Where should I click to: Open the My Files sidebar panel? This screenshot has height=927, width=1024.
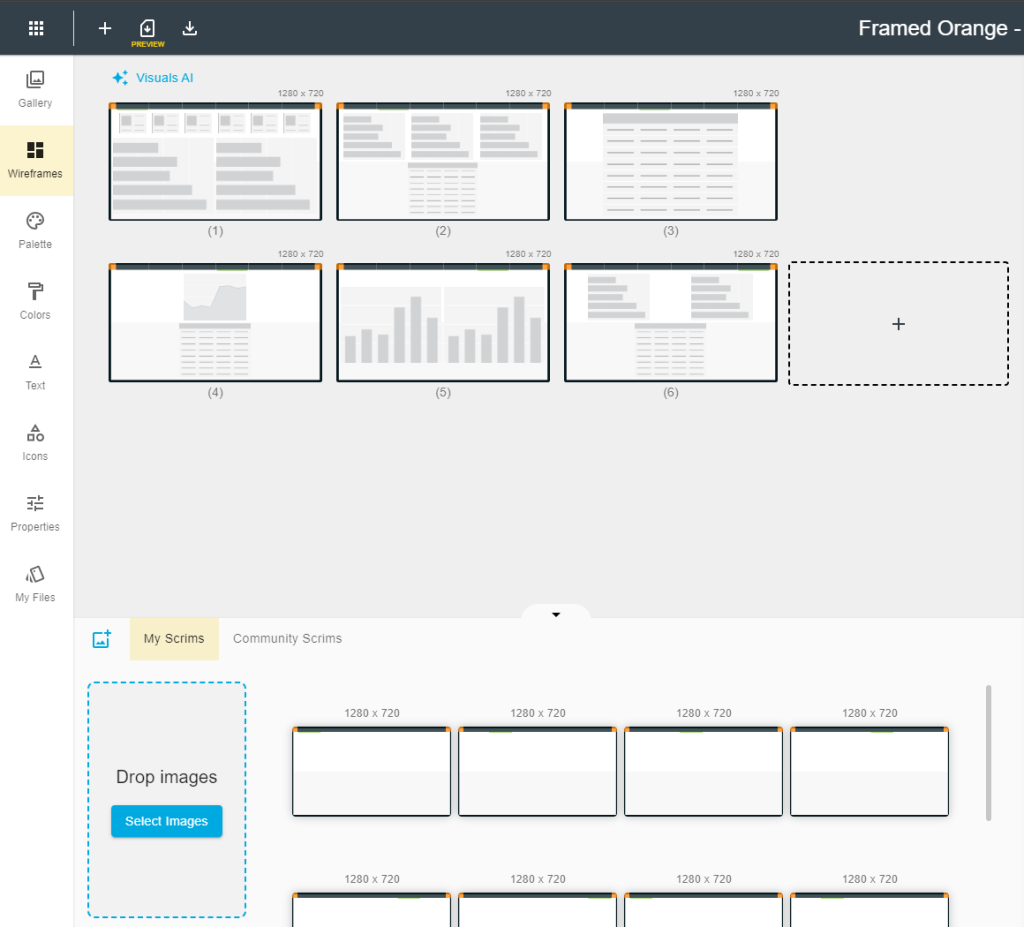35,583
